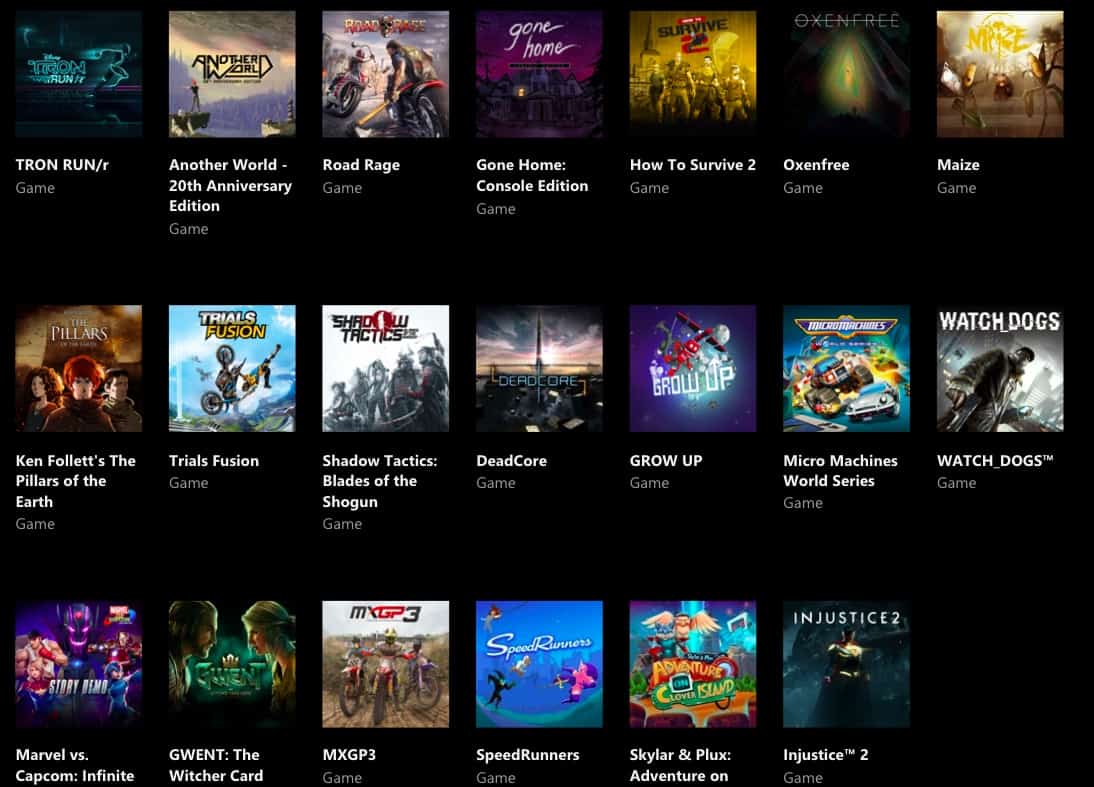Open the GWENT: The Witcher Card title
The width and height of the screenshot is (1094, 787).
(216, 765)
